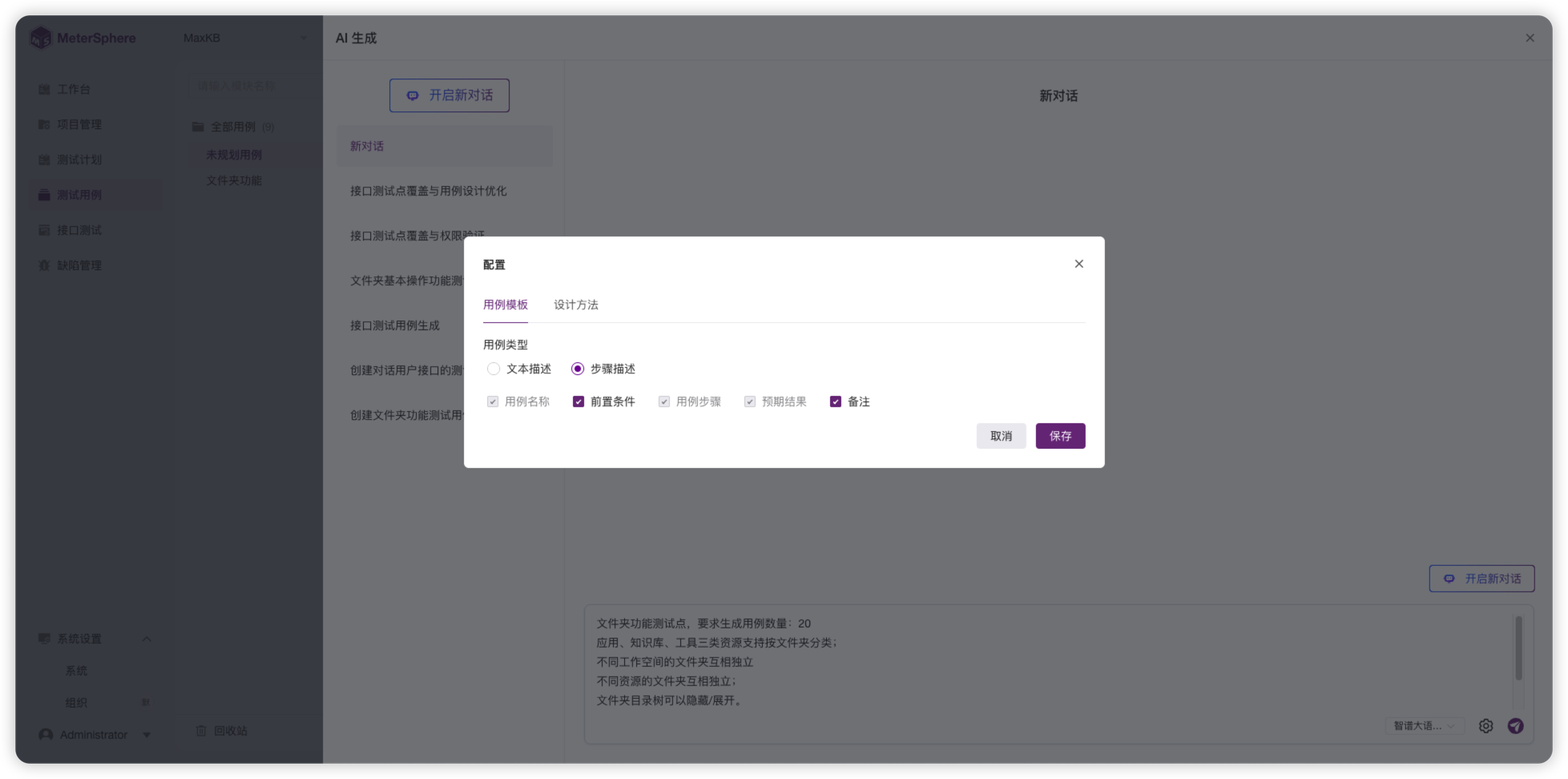1568x779 pixels.
Task: Select the 文本描述 radio option
Action: pyautogui.click(x=494, y=369)
